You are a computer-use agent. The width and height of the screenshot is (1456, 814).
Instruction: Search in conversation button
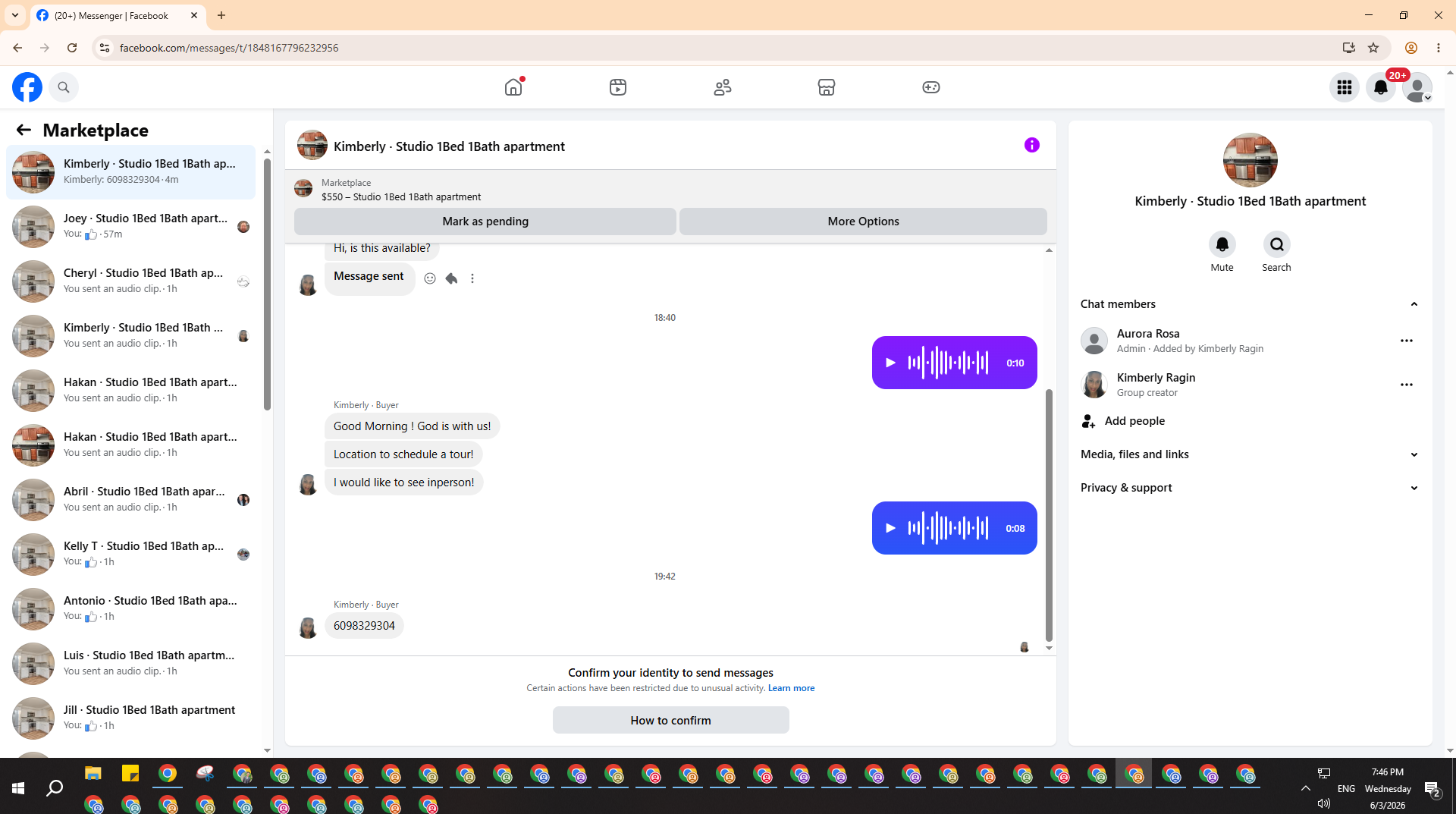pos(1277,244)
